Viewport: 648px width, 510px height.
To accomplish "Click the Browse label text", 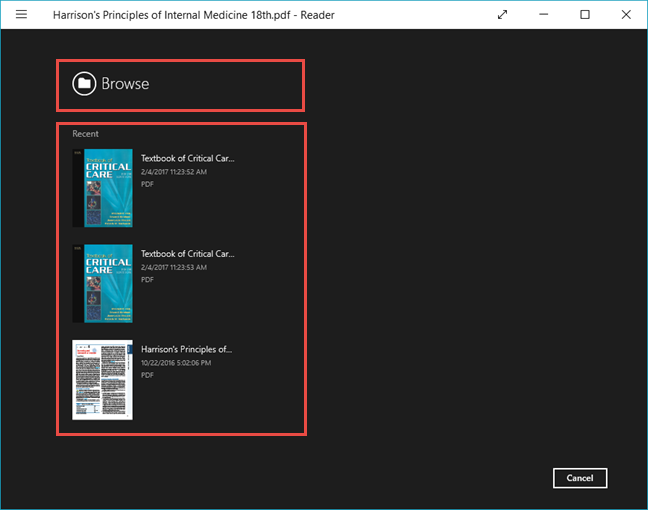I will pyautogui.click(x=125, y=84).
